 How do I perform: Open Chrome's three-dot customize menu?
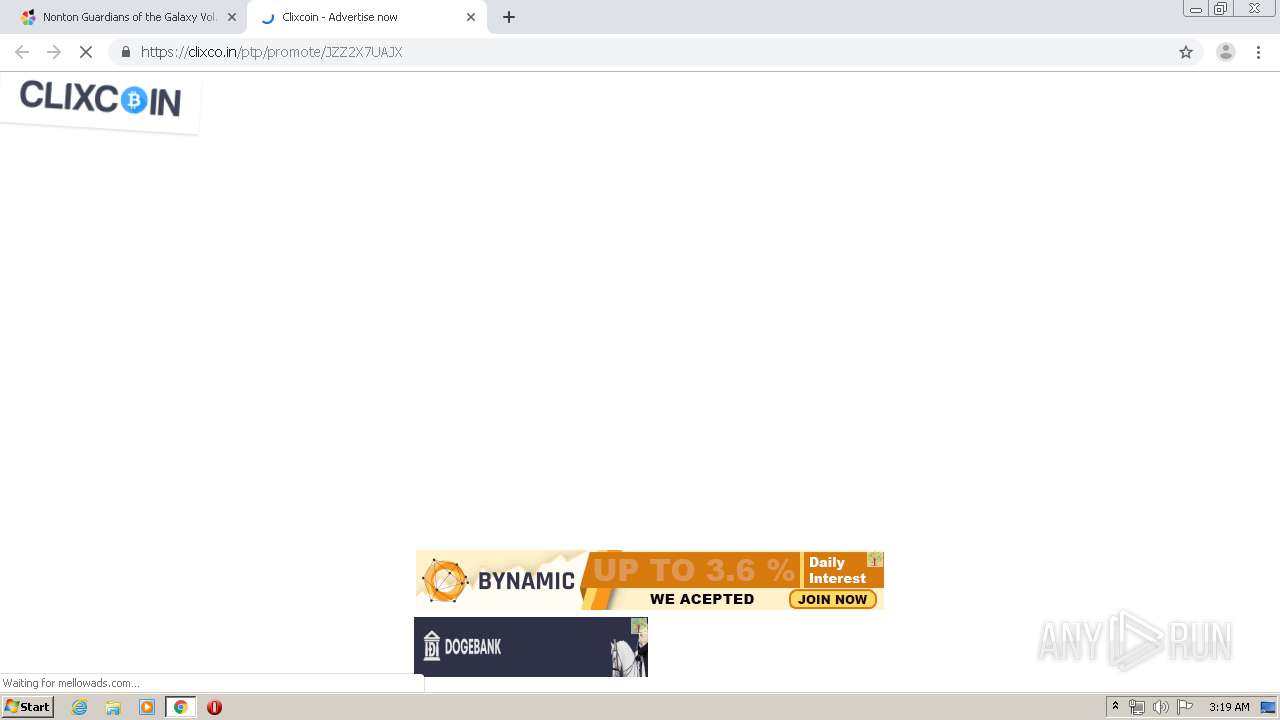[x=1258, y=52]
